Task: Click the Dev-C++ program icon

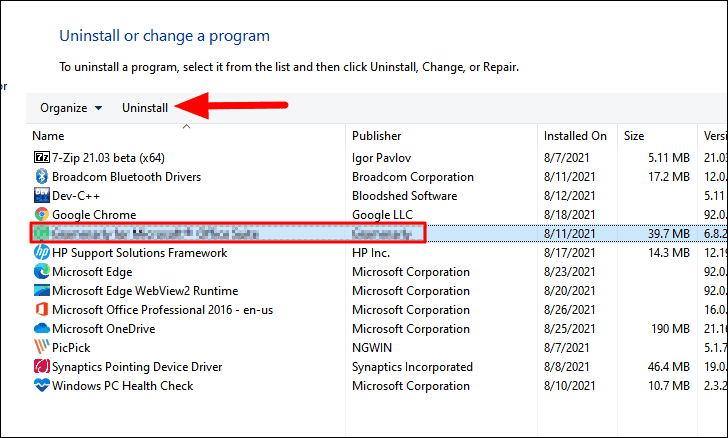Action: click(42, 196)
